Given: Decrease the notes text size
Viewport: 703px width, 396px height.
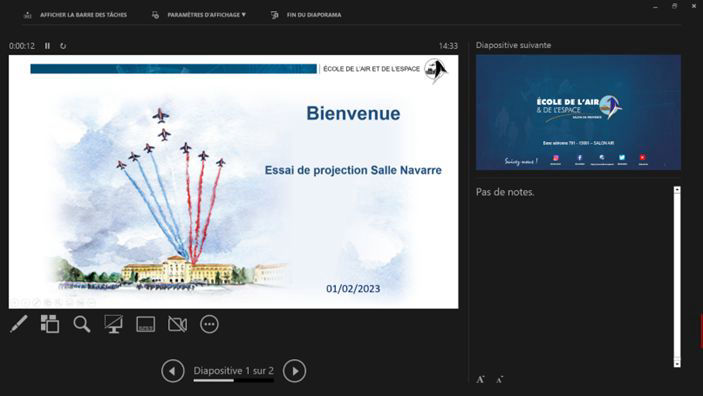Looking at the screenshot, I should click(499, 380).
